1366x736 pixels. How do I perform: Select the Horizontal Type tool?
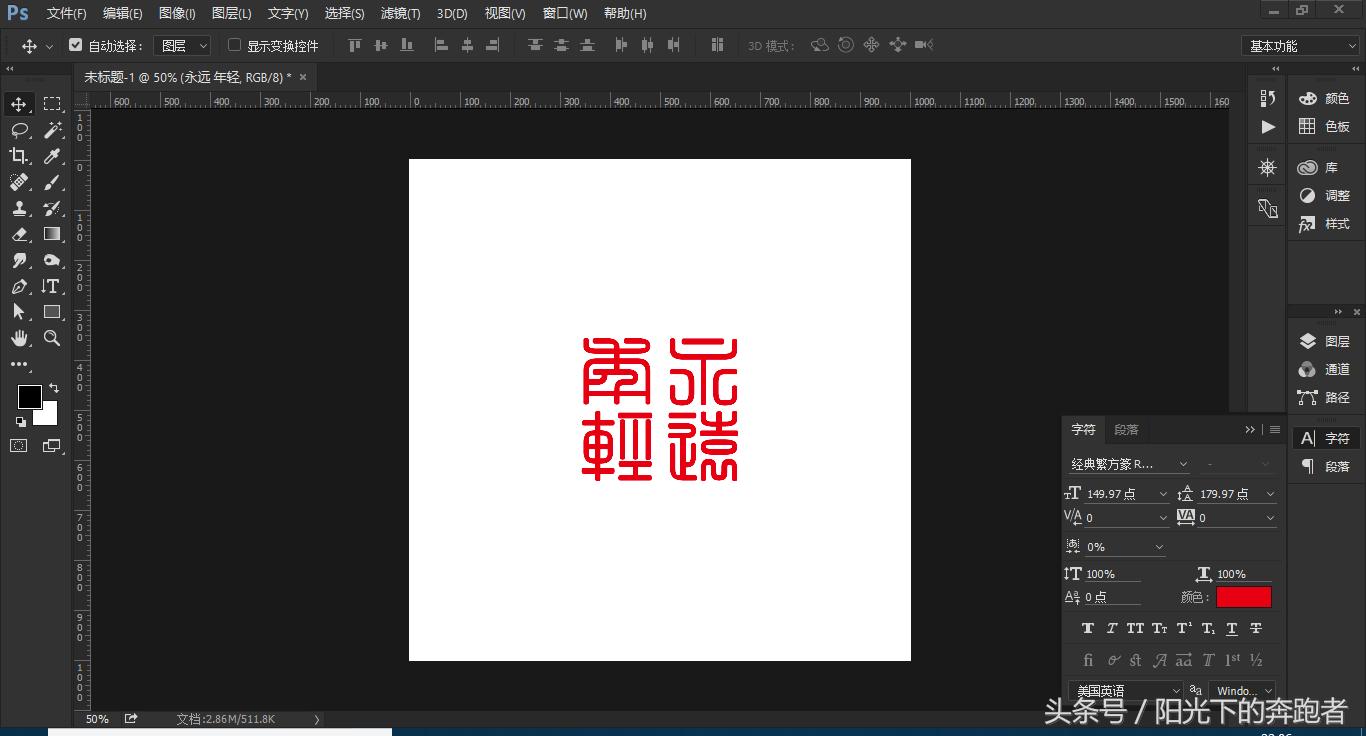pos(52,286)
